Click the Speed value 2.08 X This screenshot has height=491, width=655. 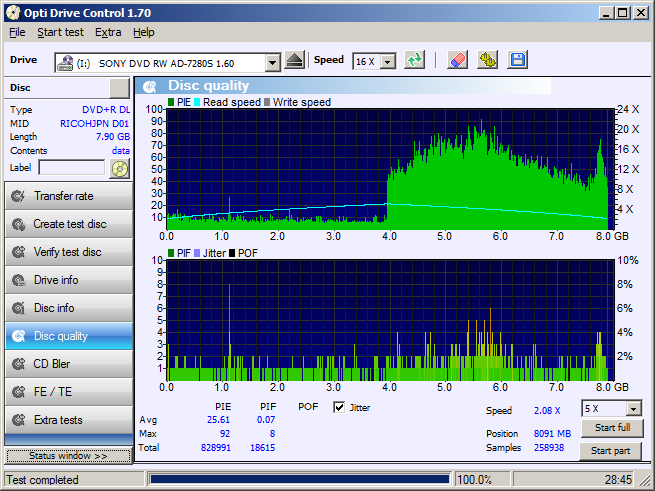coord(547,411)
